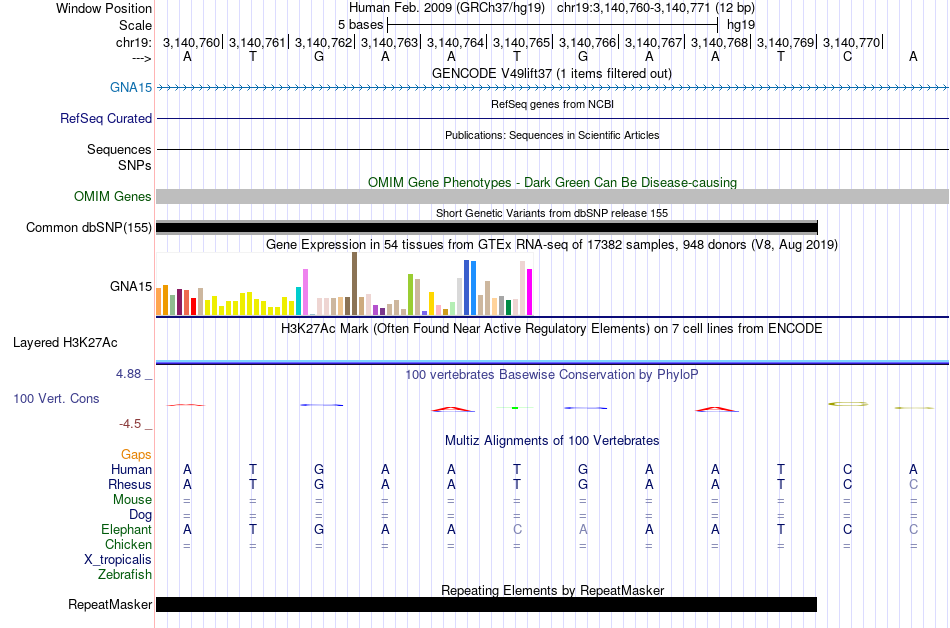Click the 3,140,770 position label
Screen dimensions: 950x628
(x=851, y=42)
